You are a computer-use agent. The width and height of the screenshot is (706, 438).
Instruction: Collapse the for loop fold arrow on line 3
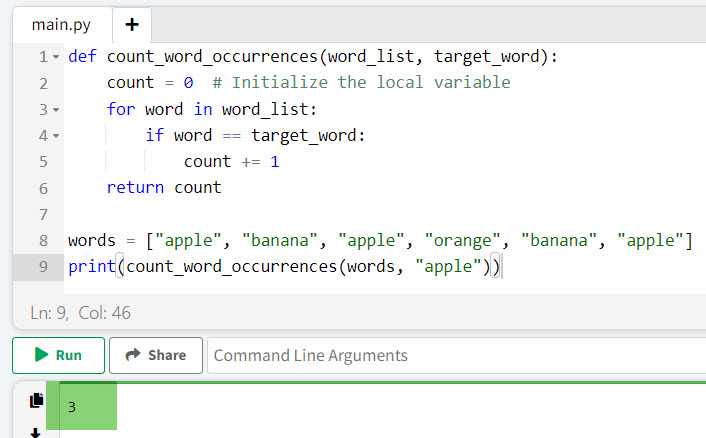click(56, 110)
